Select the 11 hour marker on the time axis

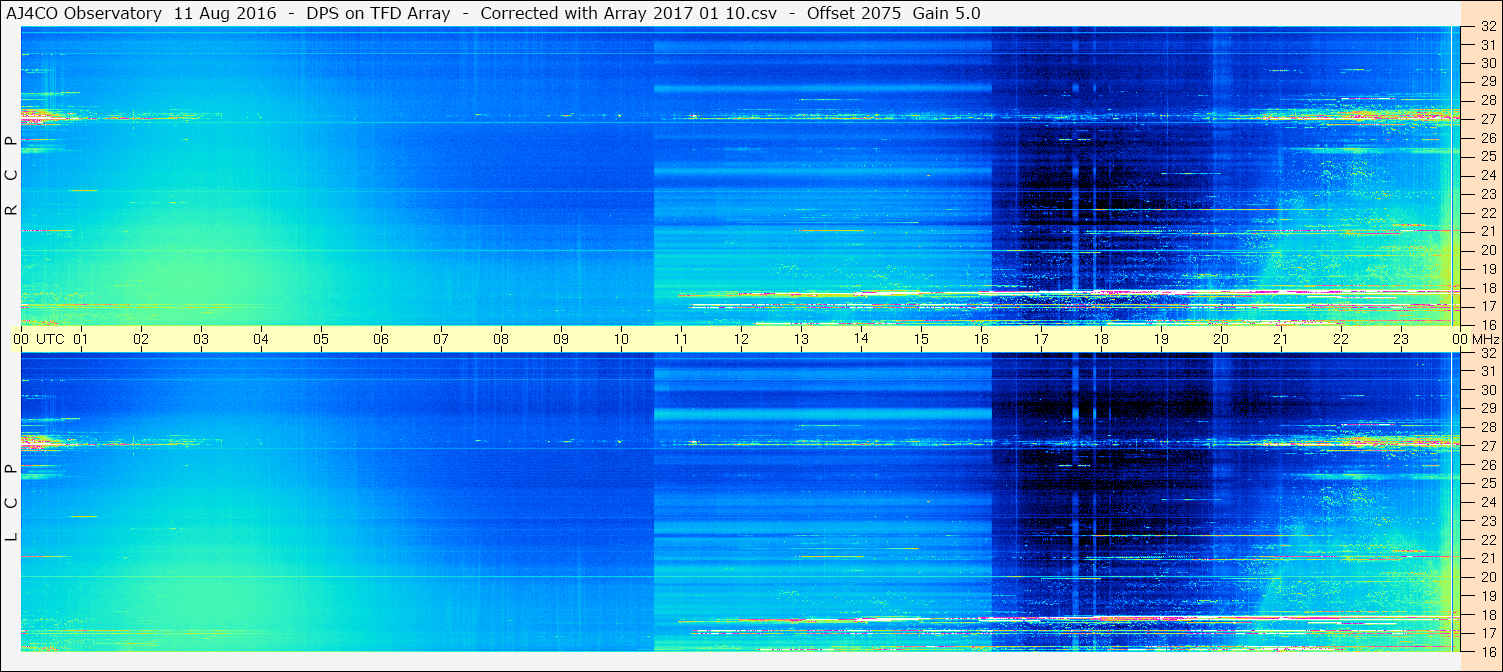tap(681, 340)
